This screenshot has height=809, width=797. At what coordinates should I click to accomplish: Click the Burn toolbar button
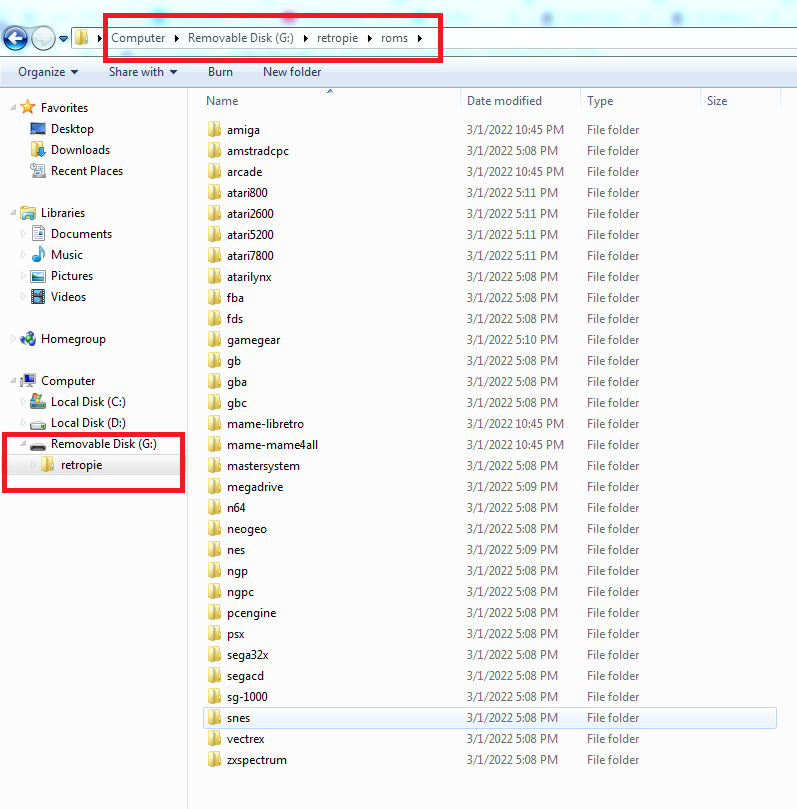(x=220, y=72)
